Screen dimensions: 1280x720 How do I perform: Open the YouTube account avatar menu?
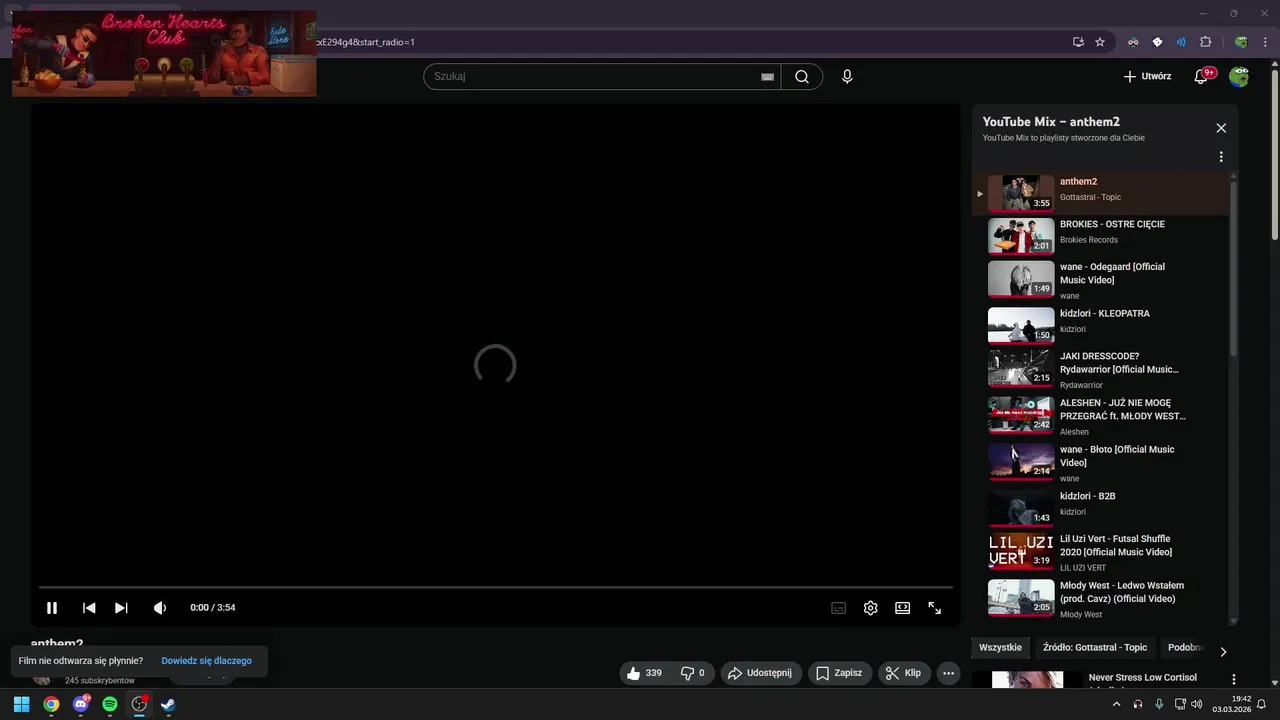tap(1239, 76)
